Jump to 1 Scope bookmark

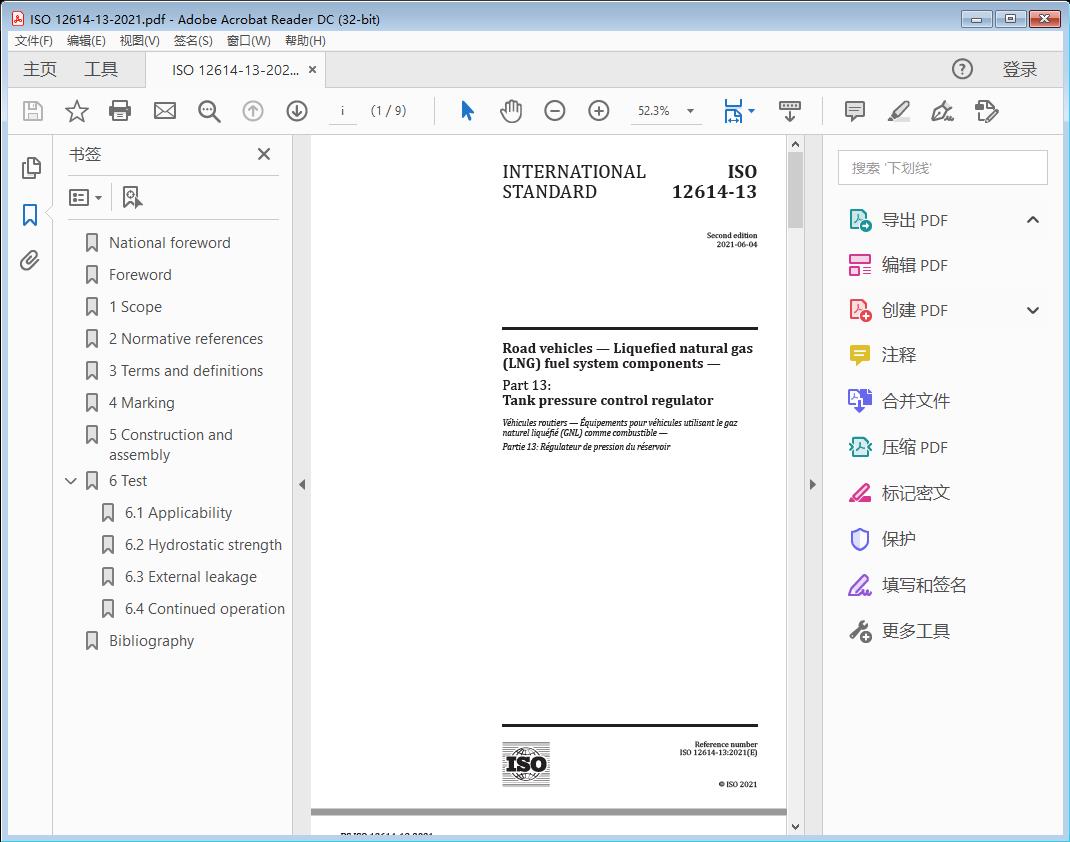[x=135, y=307]
